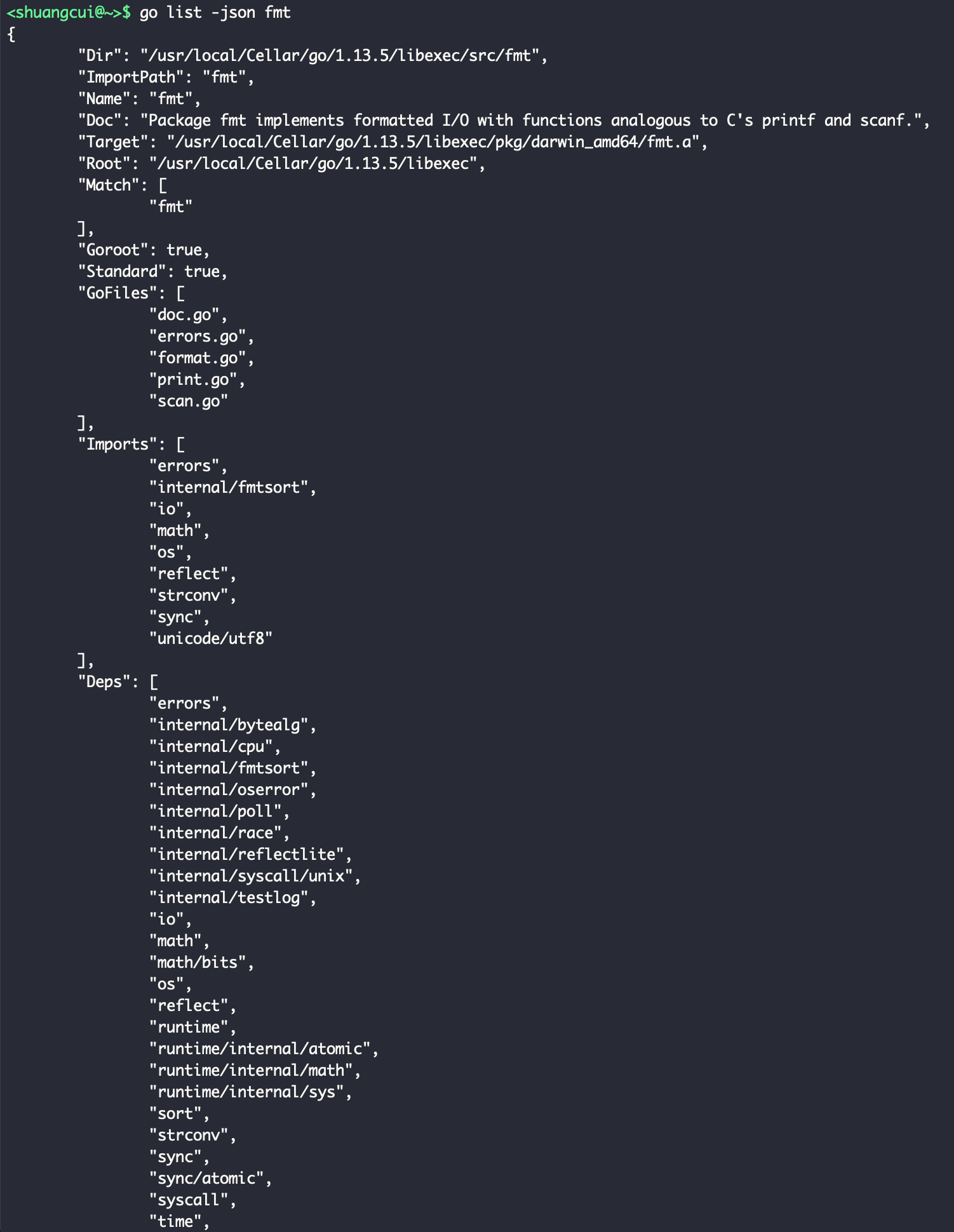
Task: Click the "runtime/internal/atomic" dependency entry
Action: point(259,1049)
